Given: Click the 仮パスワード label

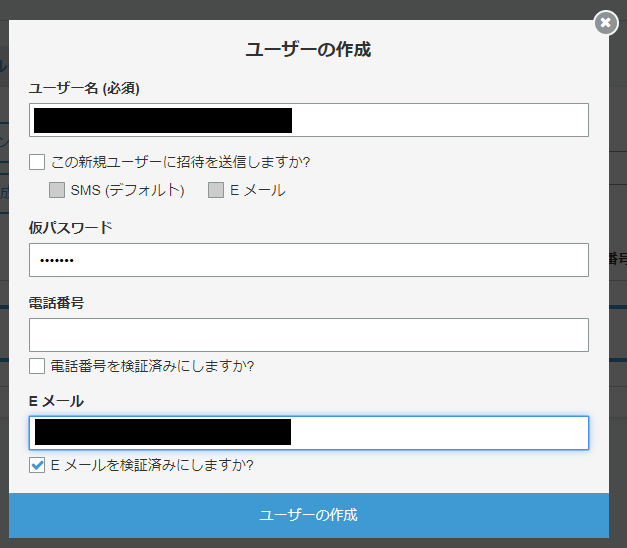Looking at the screenshot, I should coord(70,228).
